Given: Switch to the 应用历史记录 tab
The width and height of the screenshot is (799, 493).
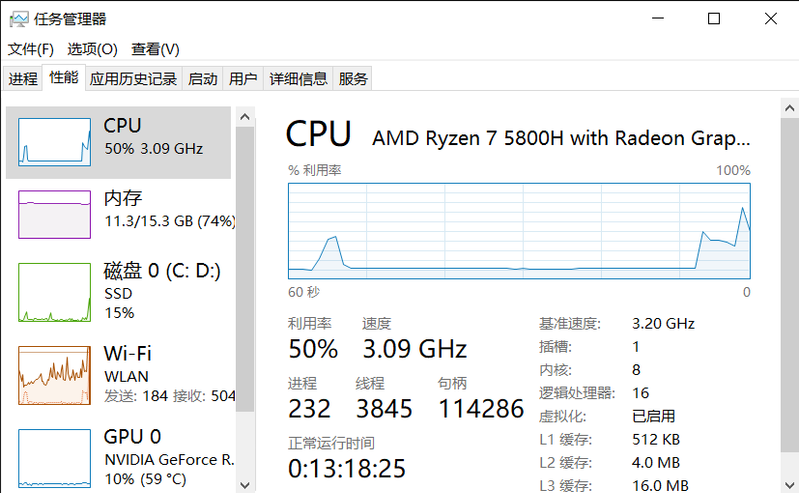Looking at the screenshot, I should coord(133,79).
